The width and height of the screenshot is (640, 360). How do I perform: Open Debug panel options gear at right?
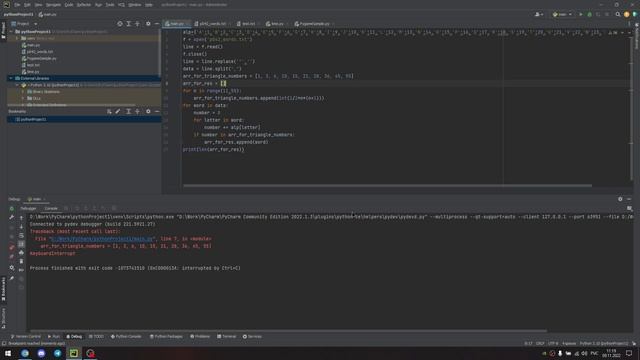pyautogui.click(x=620, y=199)
